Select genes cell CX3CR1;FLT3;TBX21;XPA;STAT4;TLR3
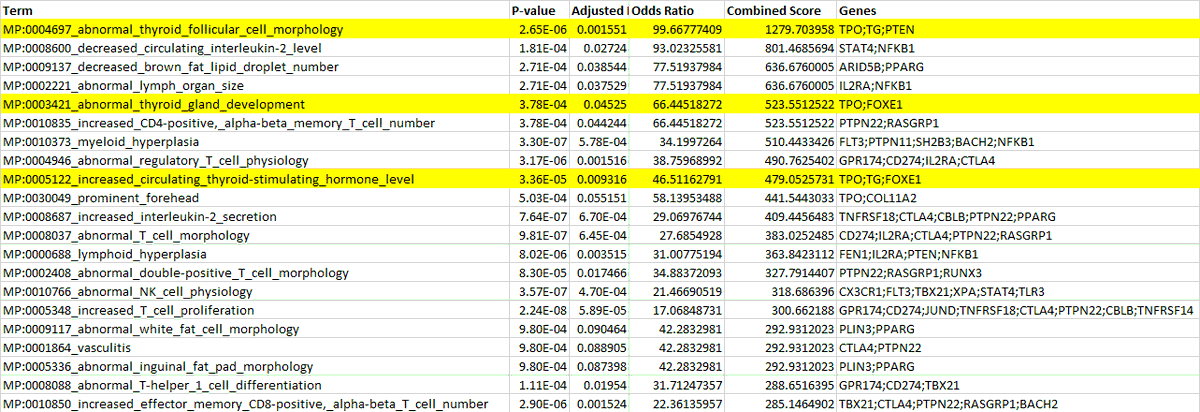This screenshot has height=412, width=1200. pos(1017,291)
